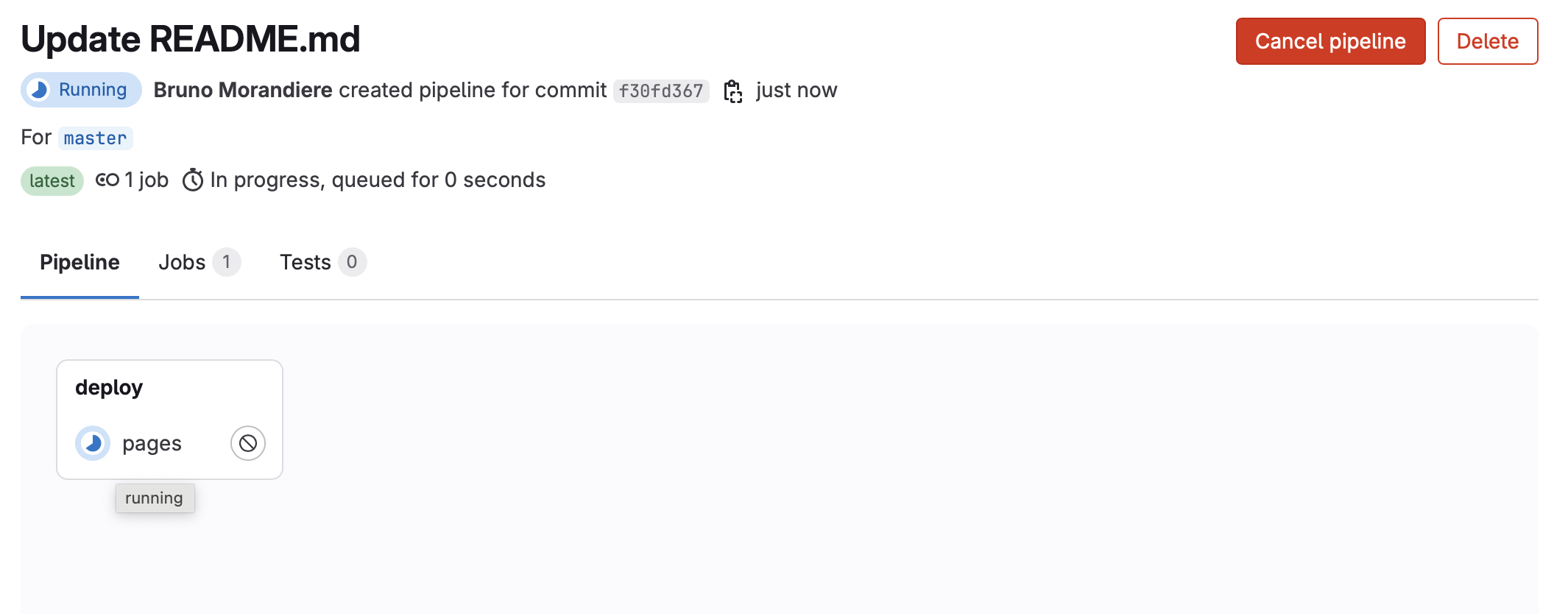Click the spinner icon in the Running badge
Viewport: 1568px width, 614px height.
(x=39, y=90)
